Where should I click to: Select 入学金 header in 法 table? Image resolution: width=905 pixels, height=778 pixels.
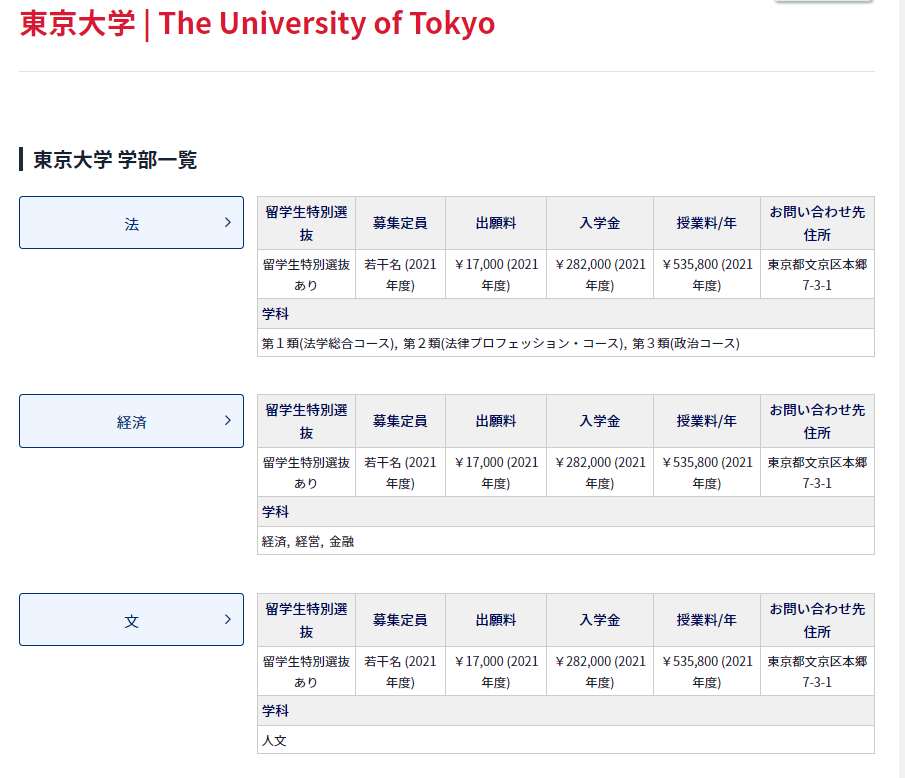[600, 223]
